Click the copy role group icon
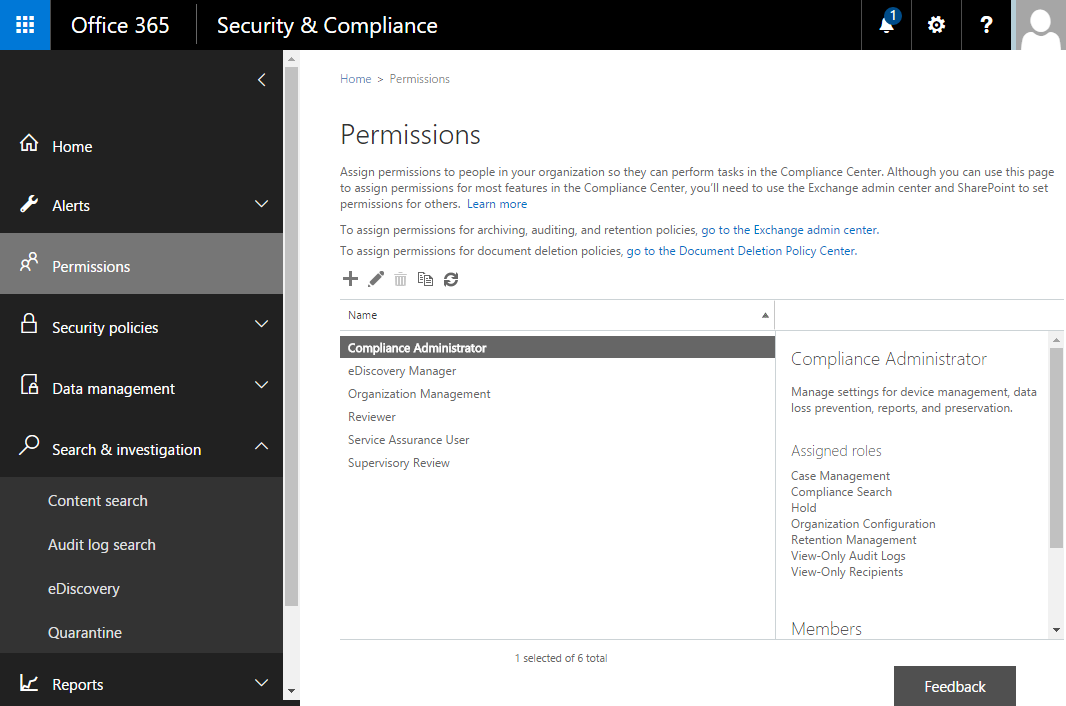This screenshot has height=706, width=1066. point(425,279)
